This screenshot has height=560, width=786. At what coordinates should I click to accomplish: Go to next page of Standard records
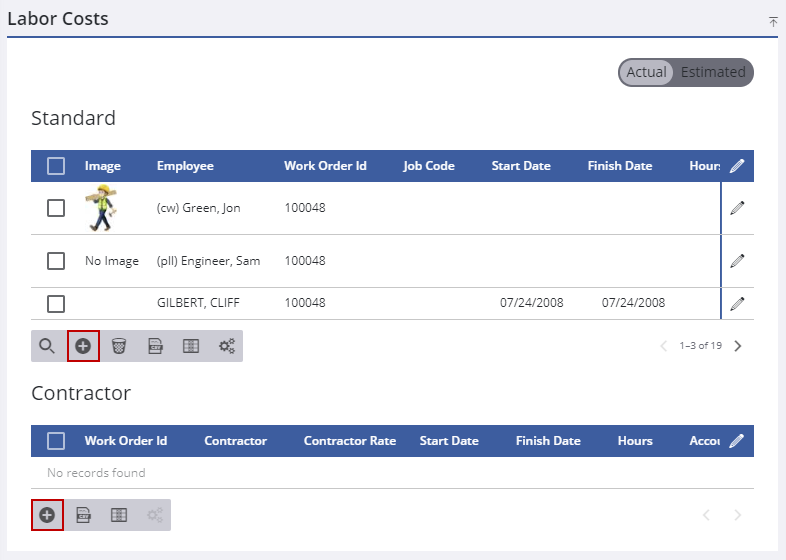click(738, 346)
